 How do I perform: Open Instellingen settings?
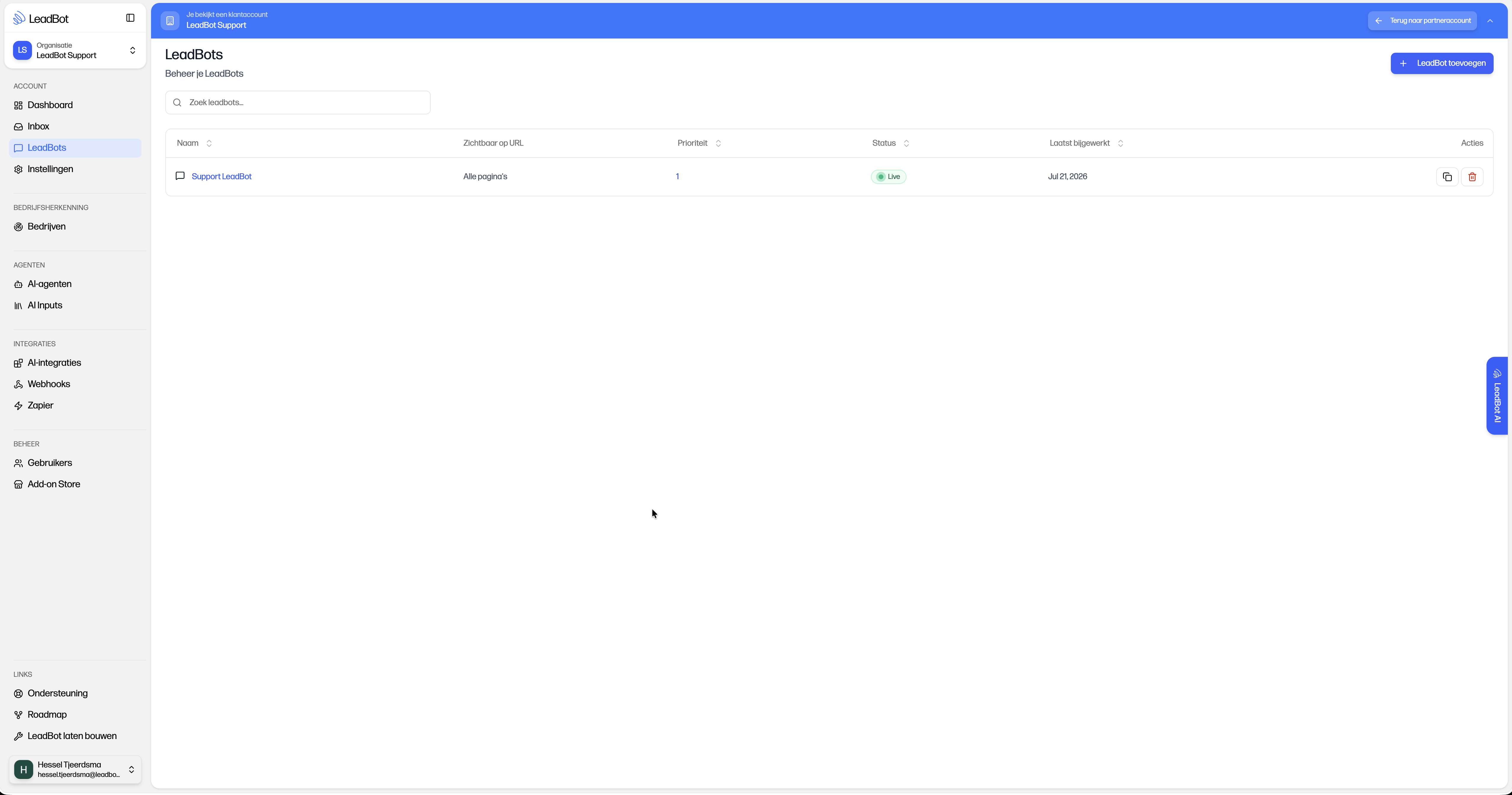pos(75,169)
